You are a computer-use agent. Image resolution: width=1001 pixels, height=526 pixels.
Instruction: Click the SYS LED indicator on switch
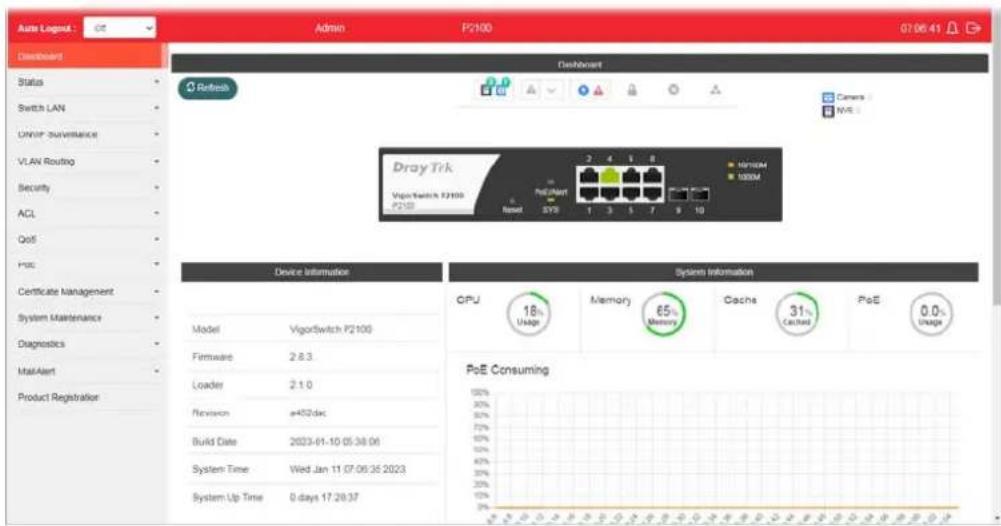click(x=550, y=202)
